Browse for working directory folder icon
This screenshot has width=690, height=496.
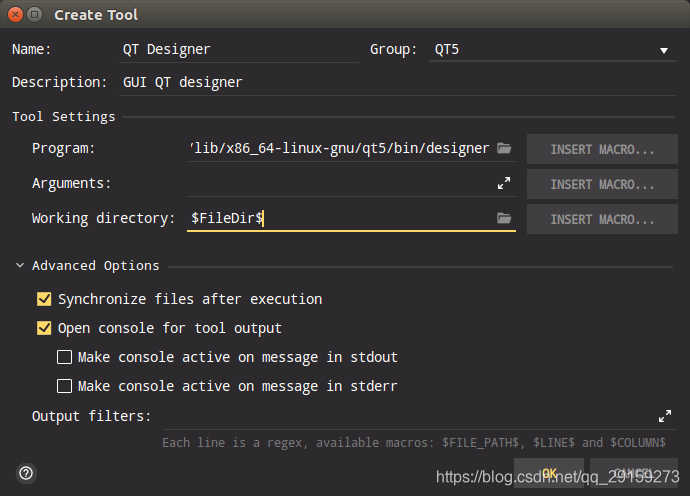(504, 218)
